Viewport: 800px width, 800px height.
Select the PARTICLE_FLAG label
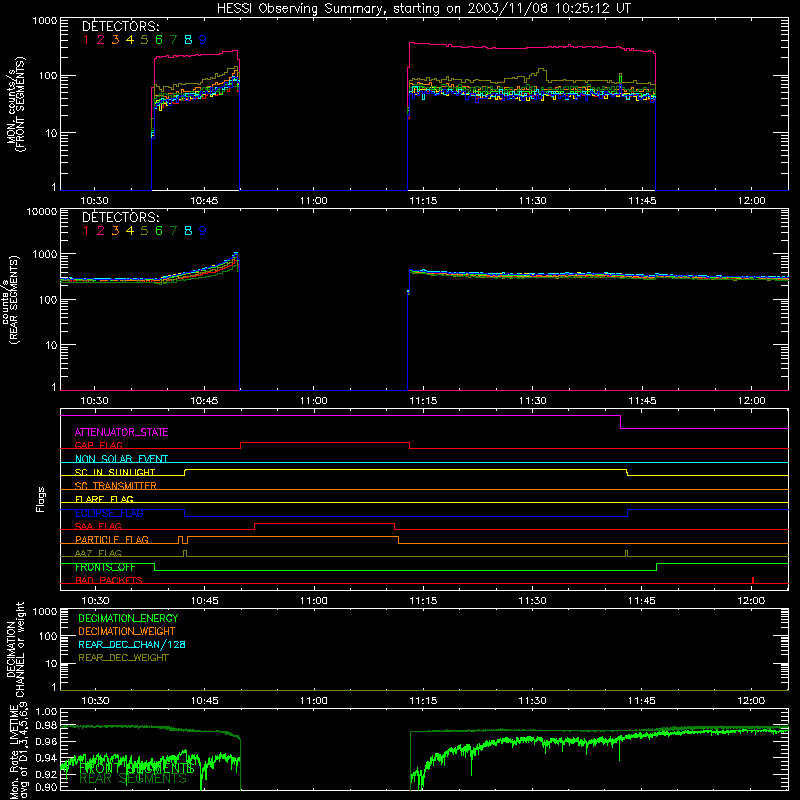(x=112, y=540)
